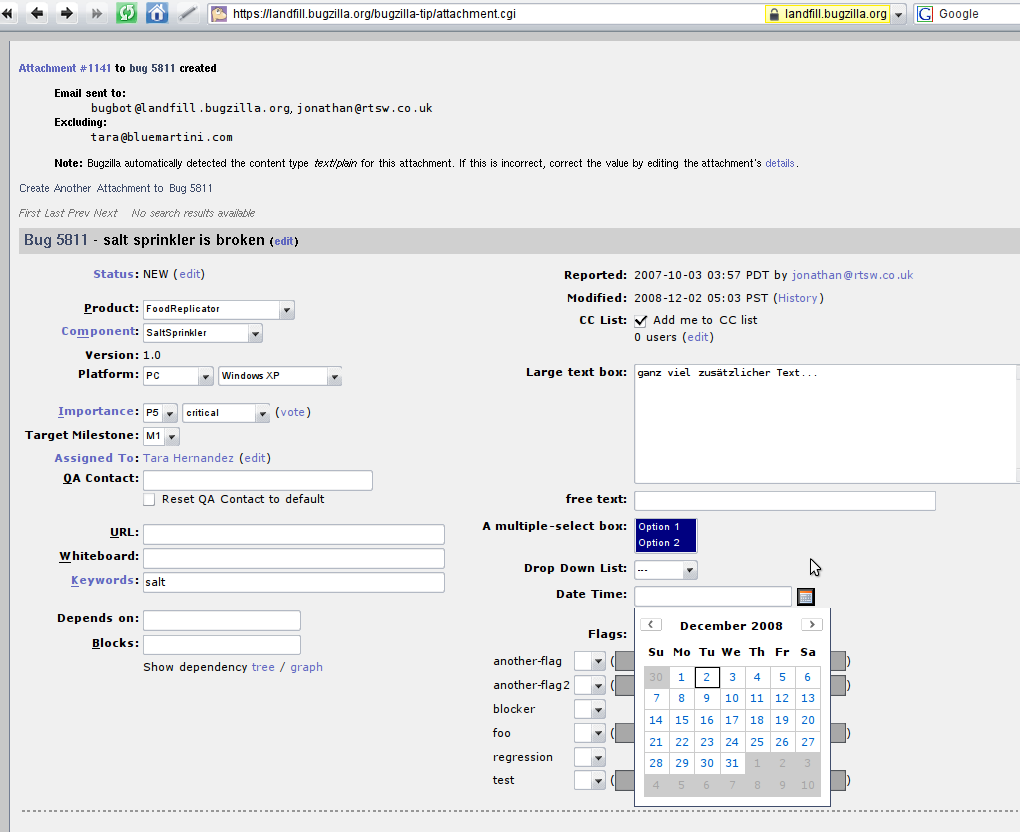
Task: Open the Windows XP OS dropdown
Action: point(280,376)
